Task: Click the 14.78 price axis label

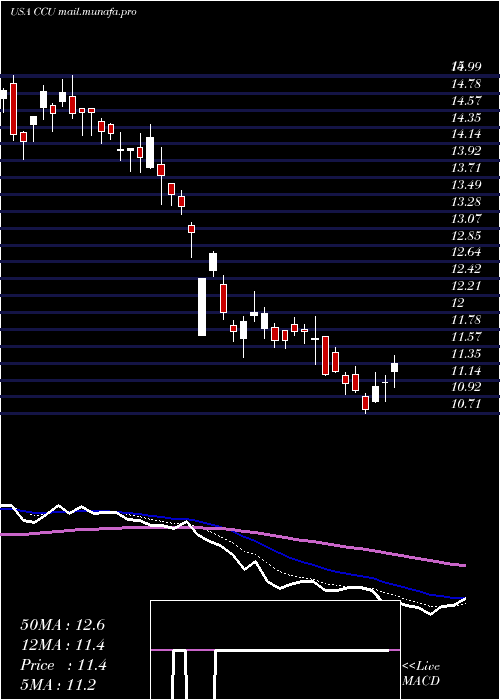Action: click(x=466, y=84)
